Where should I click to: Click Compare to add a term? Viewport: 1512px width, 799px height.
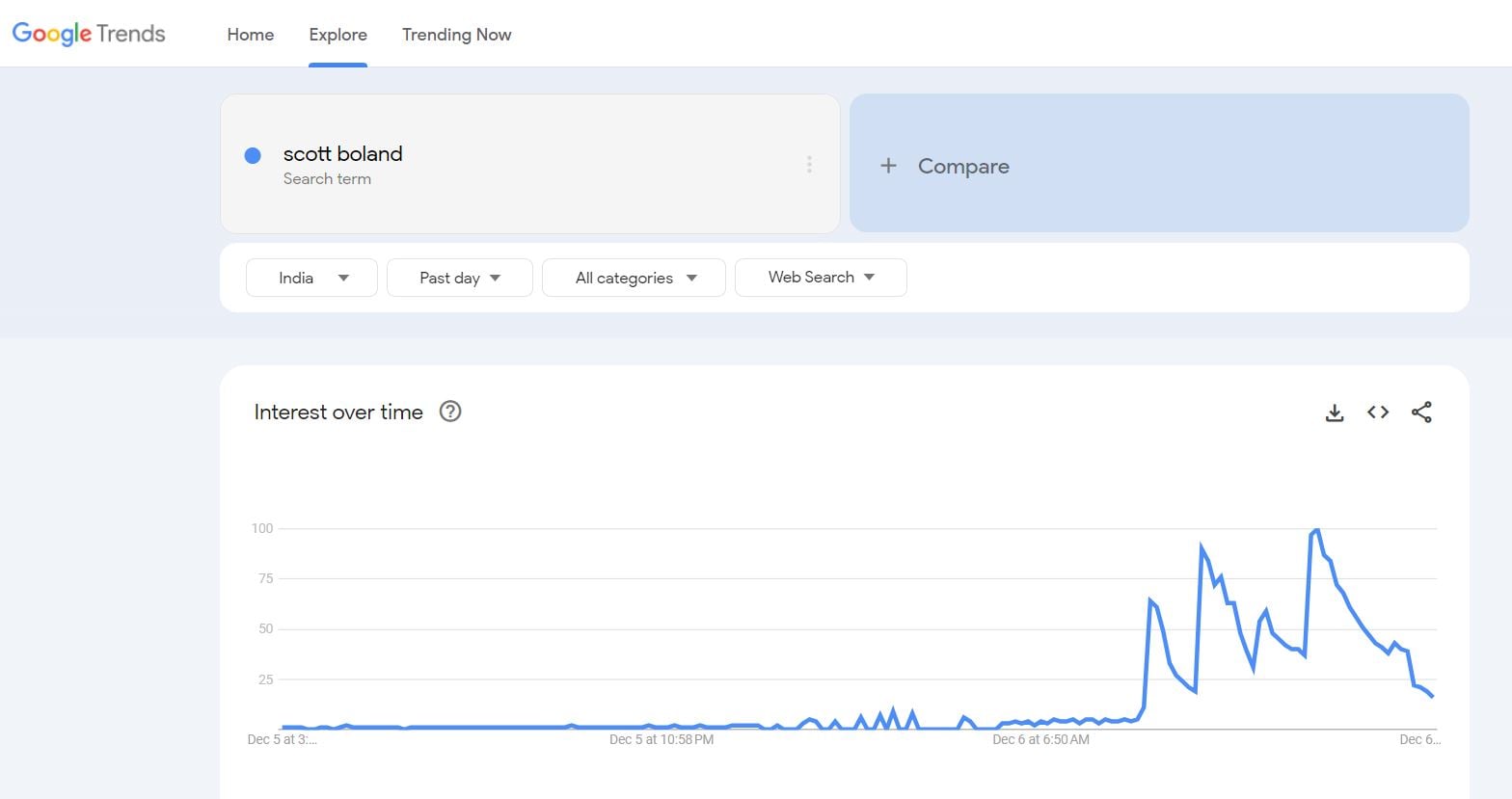(963, 166)
